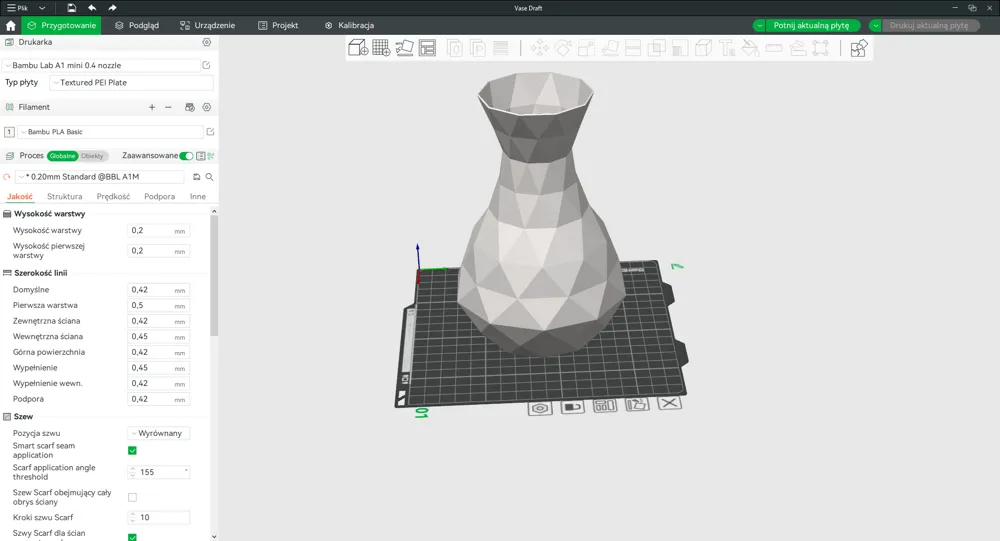Switch to the Urządzenie tab
This screenshot has height=541, width=1000.
(208, 26)
